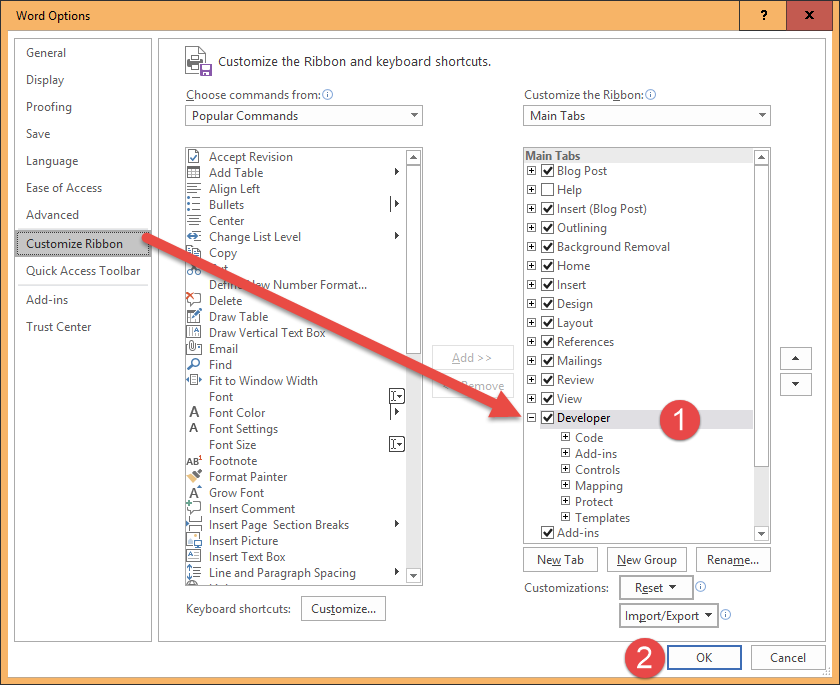This screenshot has width=840, height=685.
Task: Select the Change List Level icon
Action: point(193,237)
